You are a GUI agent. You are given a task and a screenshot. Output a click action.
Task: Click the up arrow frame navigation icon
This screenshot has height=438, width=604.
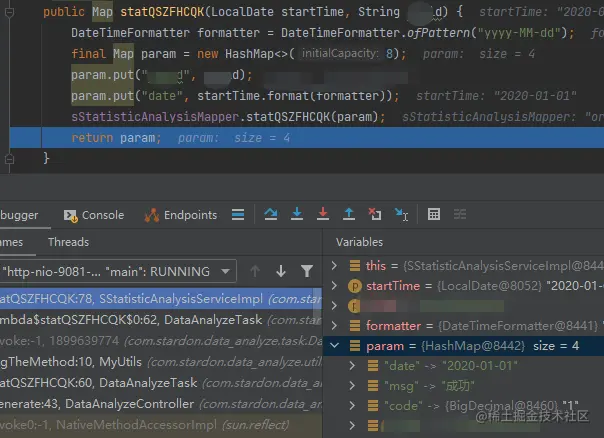click(x=255, y=271)
